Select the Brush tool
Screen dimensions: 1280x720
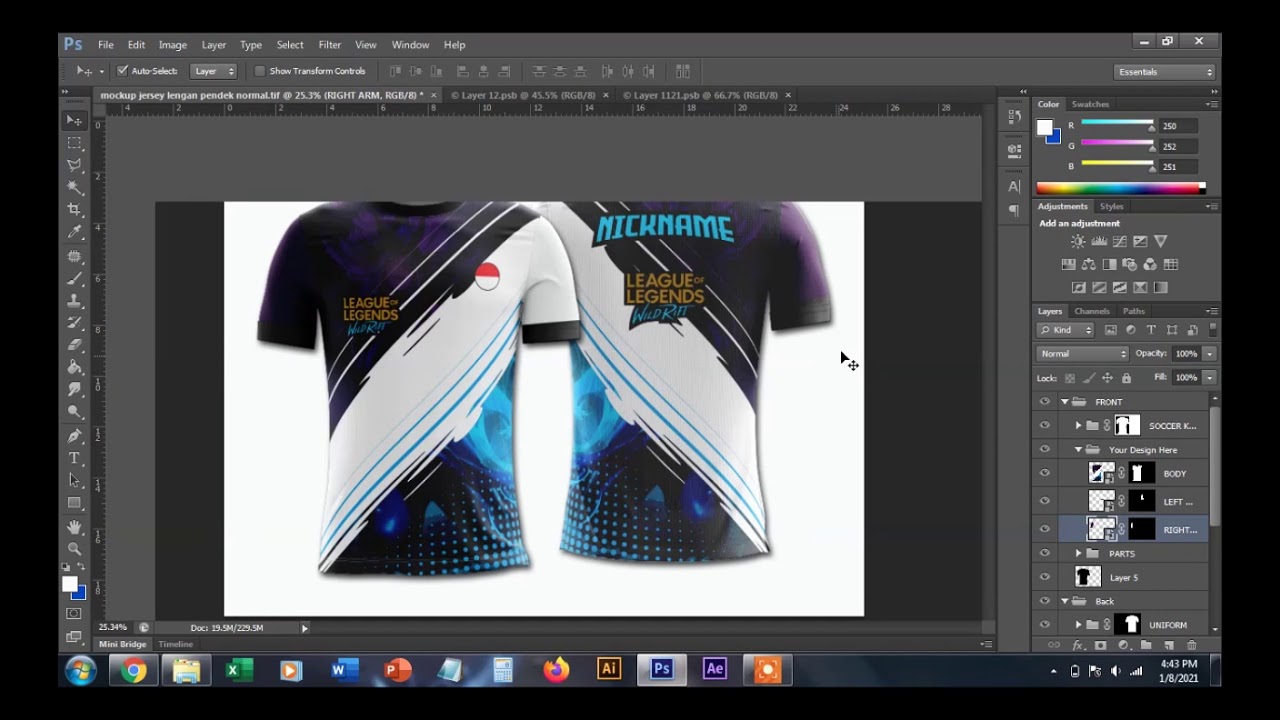tap(75, 279)
